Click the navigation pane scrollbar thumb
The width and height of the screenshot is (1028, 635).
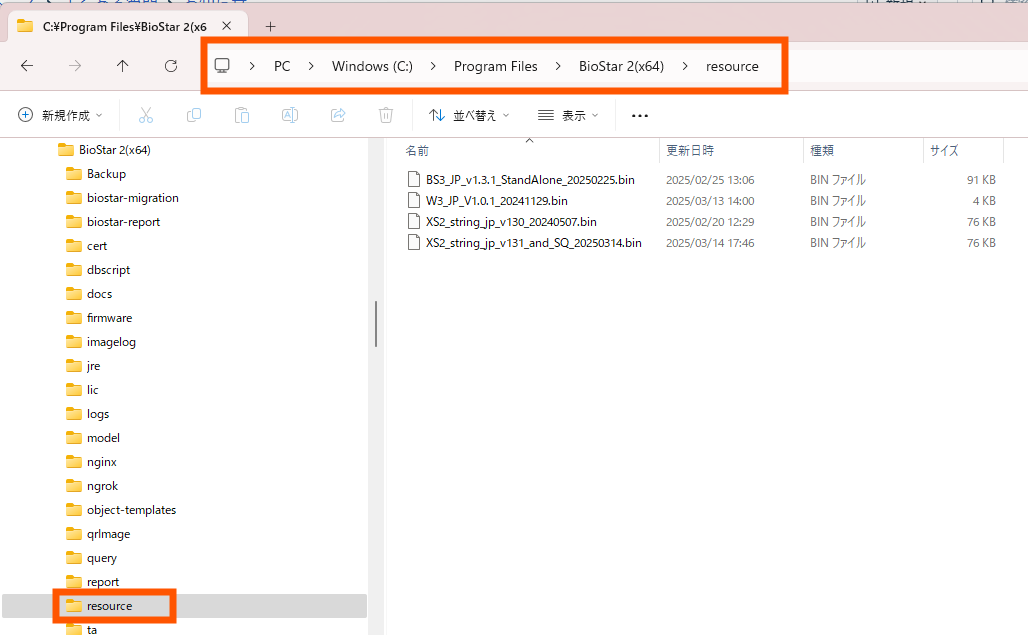[376, 324]
